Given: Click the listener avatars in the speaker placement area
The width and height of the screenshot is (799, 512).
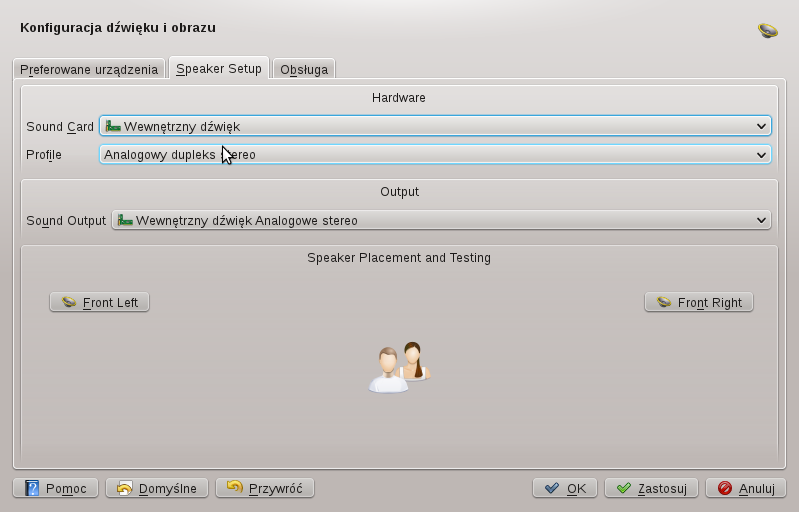Looking at the screenshot, I should point(399,367).
